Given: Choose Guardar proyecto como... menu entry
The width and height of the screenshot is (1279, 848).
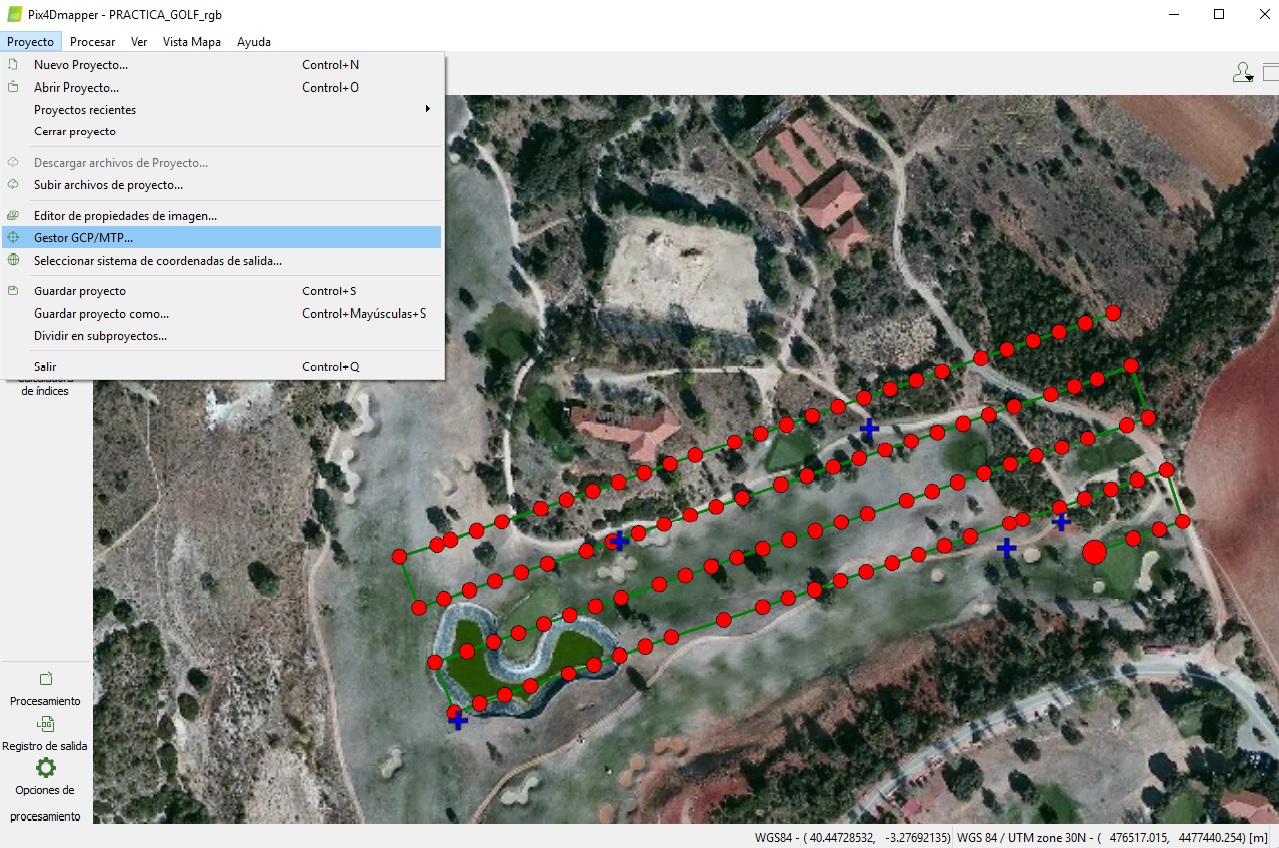Looking at the screenshot, I should point(101,313).
